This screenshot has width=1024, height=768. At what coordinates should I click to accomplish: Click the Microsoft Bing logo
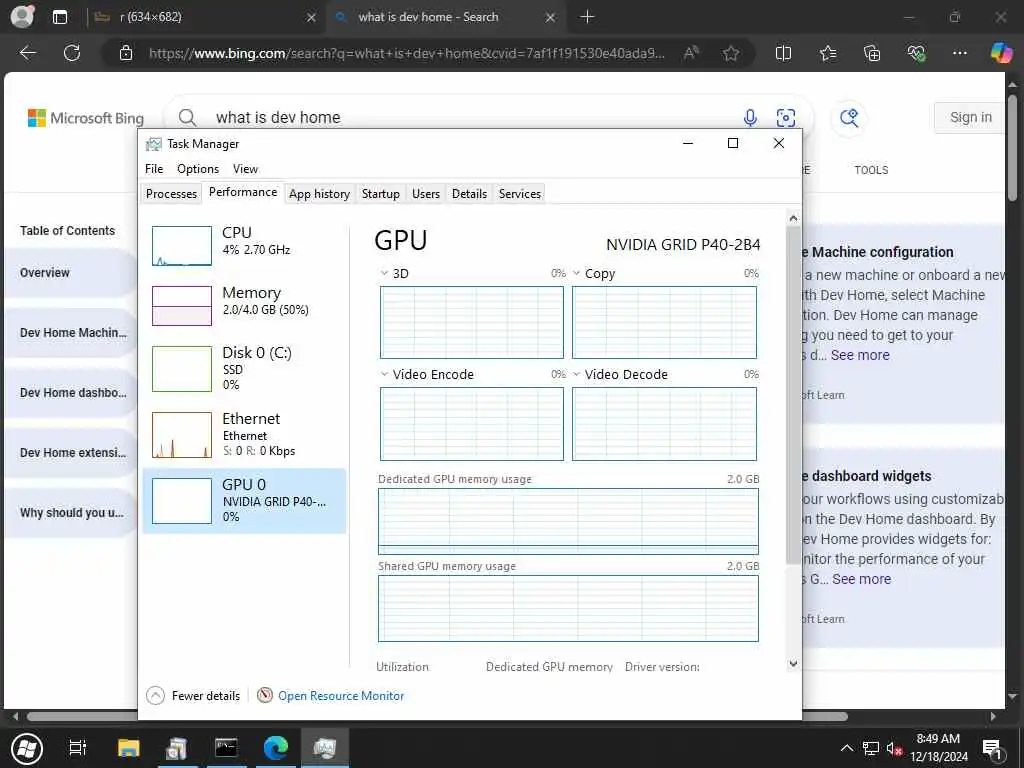pyautogui.click(x=86, y=118)
